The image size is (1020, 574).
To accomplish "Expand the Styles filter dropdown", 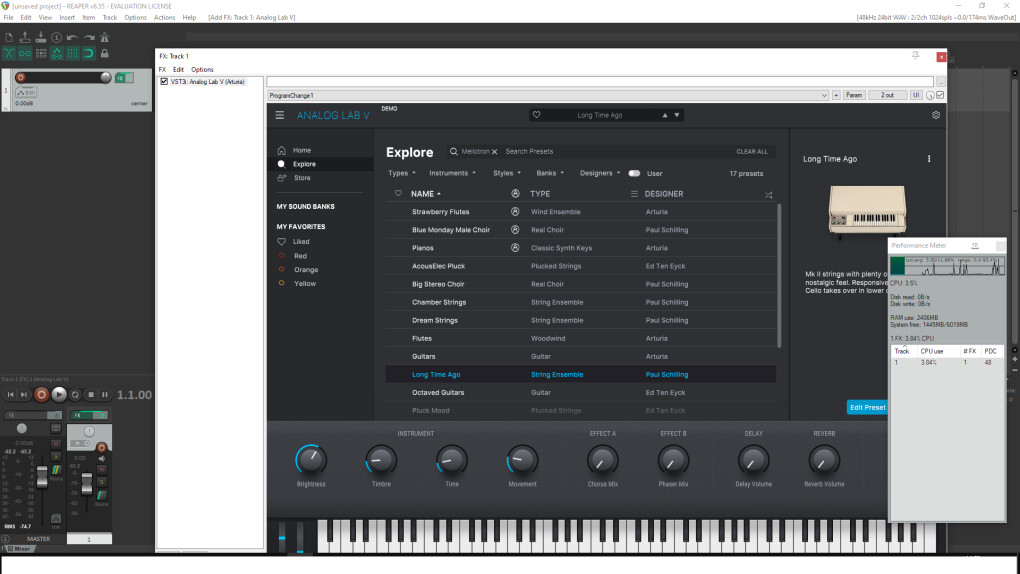I will [x=507, y=174].
